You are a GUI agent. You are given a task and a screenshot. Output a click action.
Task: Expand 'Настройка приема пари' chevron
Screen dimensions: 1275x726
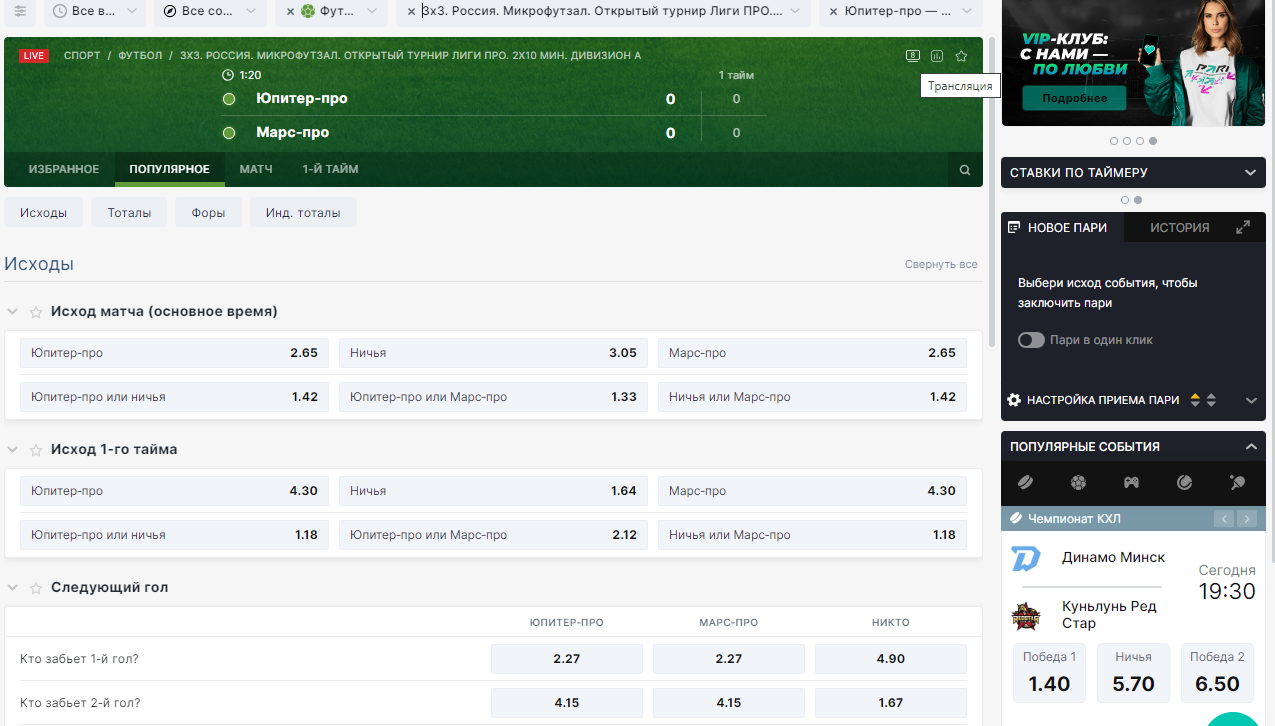(1251, 400)
